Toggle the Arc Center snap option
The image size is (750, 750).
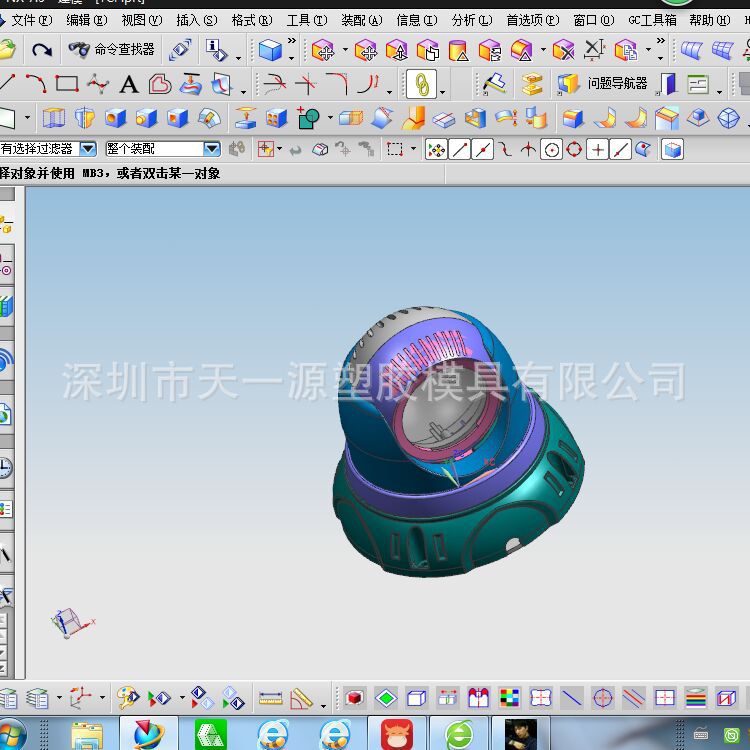[x=551, y=150]
